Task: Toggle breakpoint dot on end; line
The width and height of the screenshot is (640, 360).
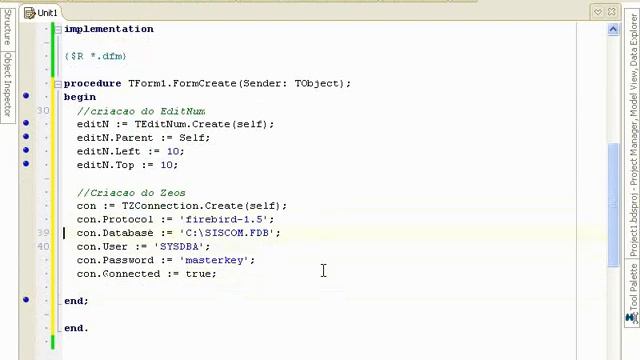Action: coord(26,300)
